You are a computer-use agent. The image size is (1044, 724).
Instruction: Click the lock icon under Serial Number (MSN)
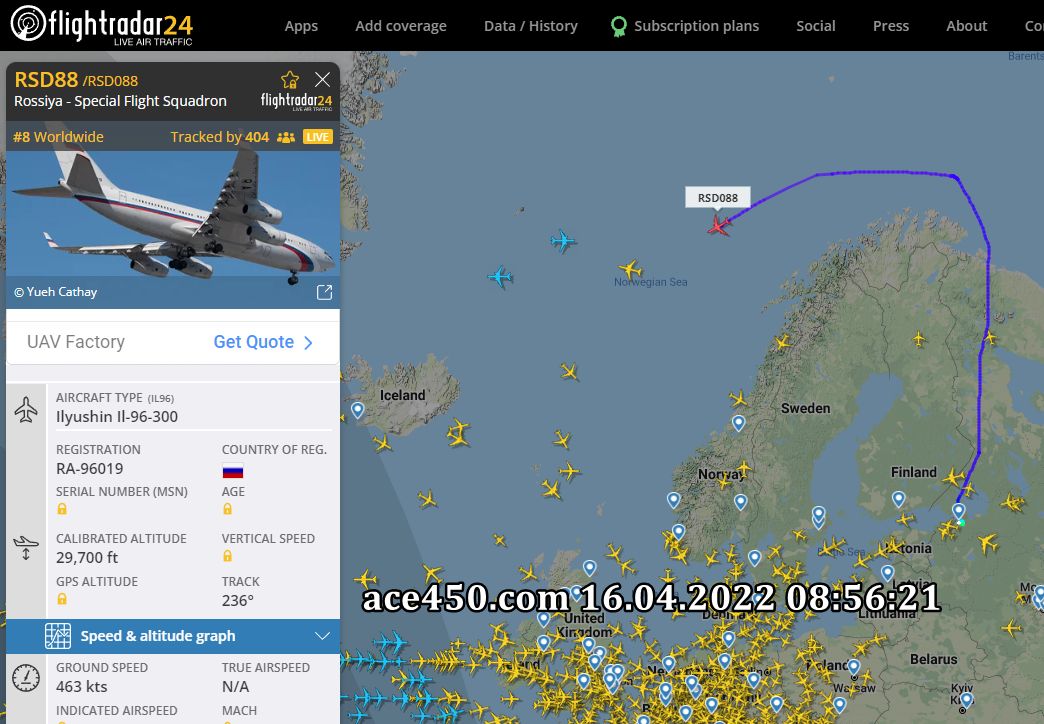point(62,510)
